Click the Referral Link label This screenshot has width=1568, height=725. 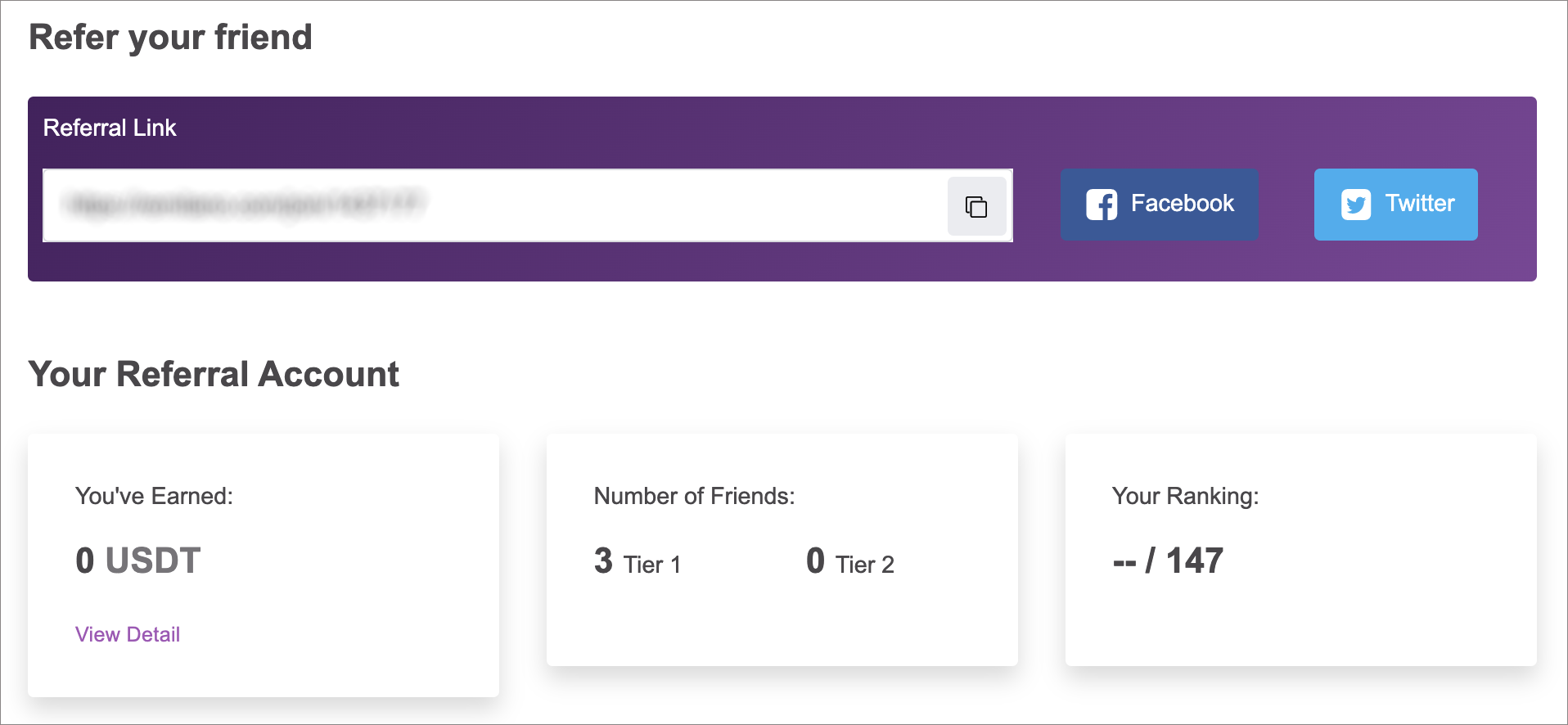click(110, 128)
